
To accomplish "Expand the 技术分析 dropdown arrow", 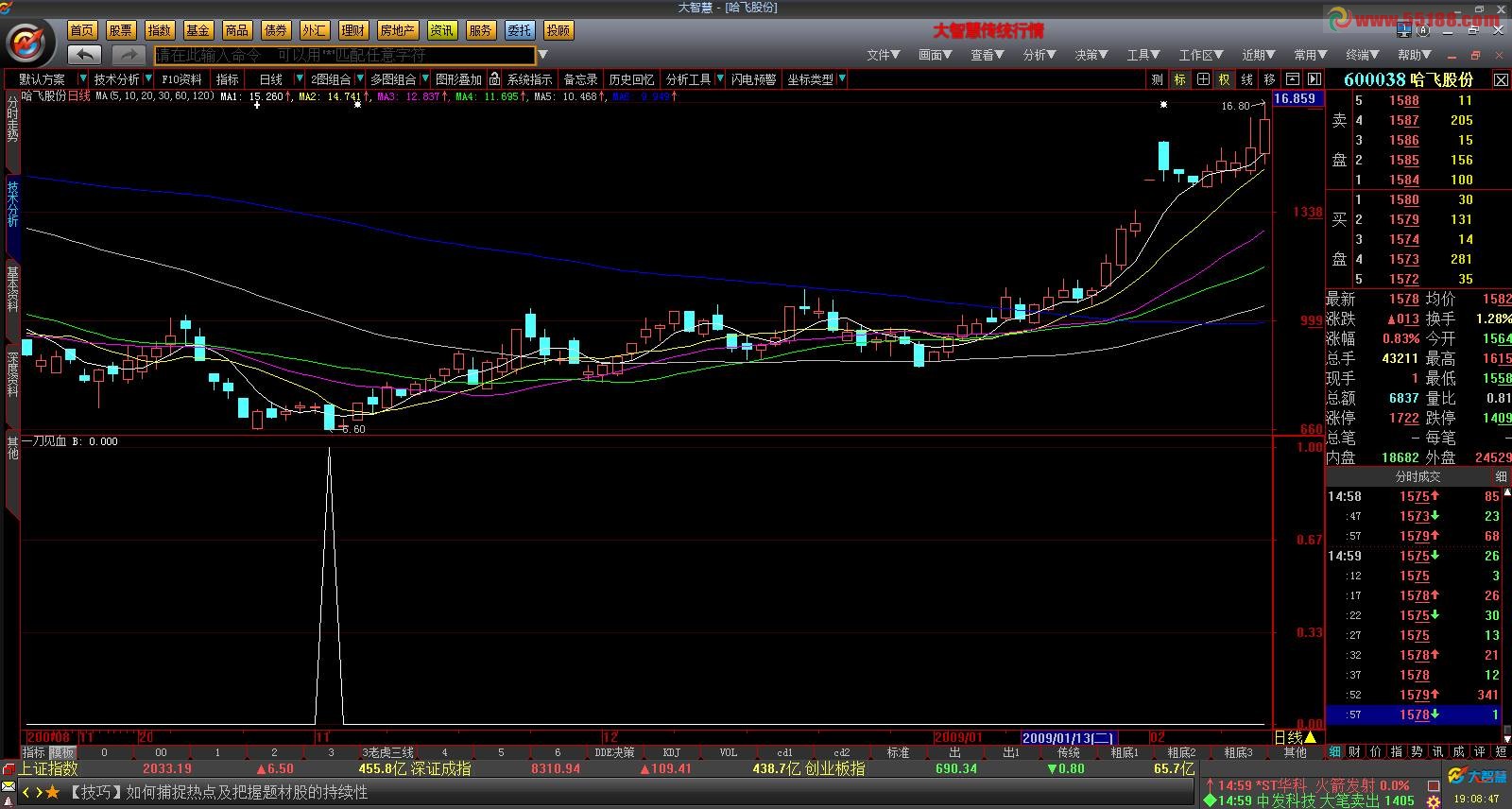I will [x=147, y=79].
